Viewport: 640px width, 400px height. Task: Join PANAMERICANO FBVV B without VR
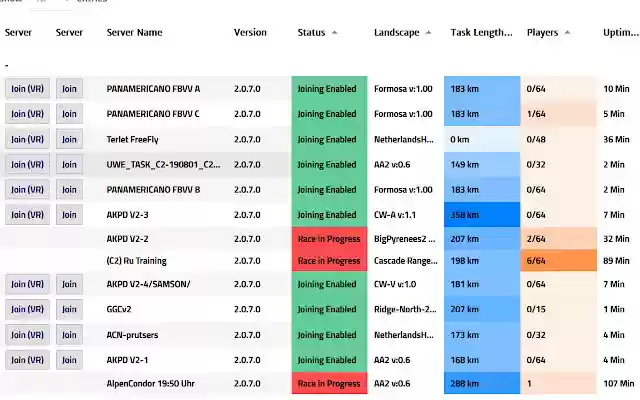(69, 189)
